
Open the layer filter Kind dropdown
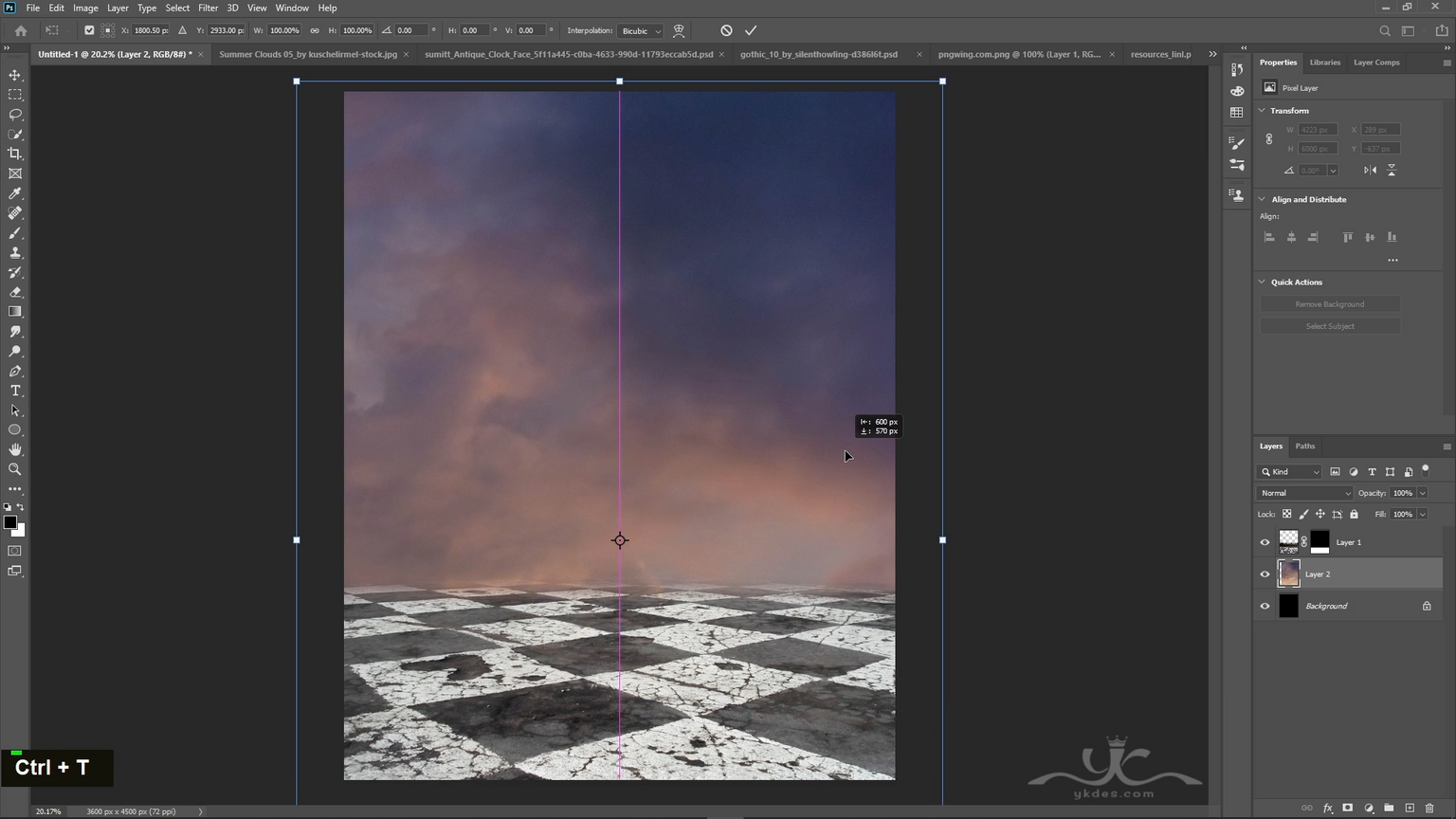click(1289, 472)
